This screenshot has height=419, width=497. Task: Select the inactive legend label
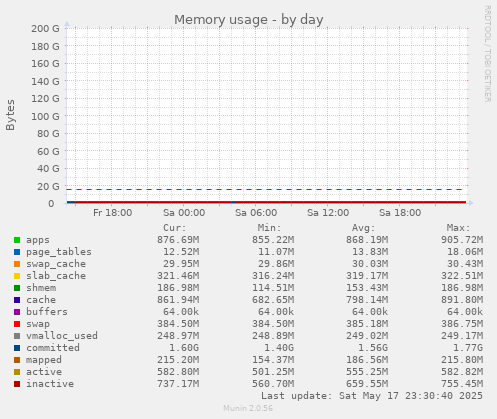pos(50,384)
